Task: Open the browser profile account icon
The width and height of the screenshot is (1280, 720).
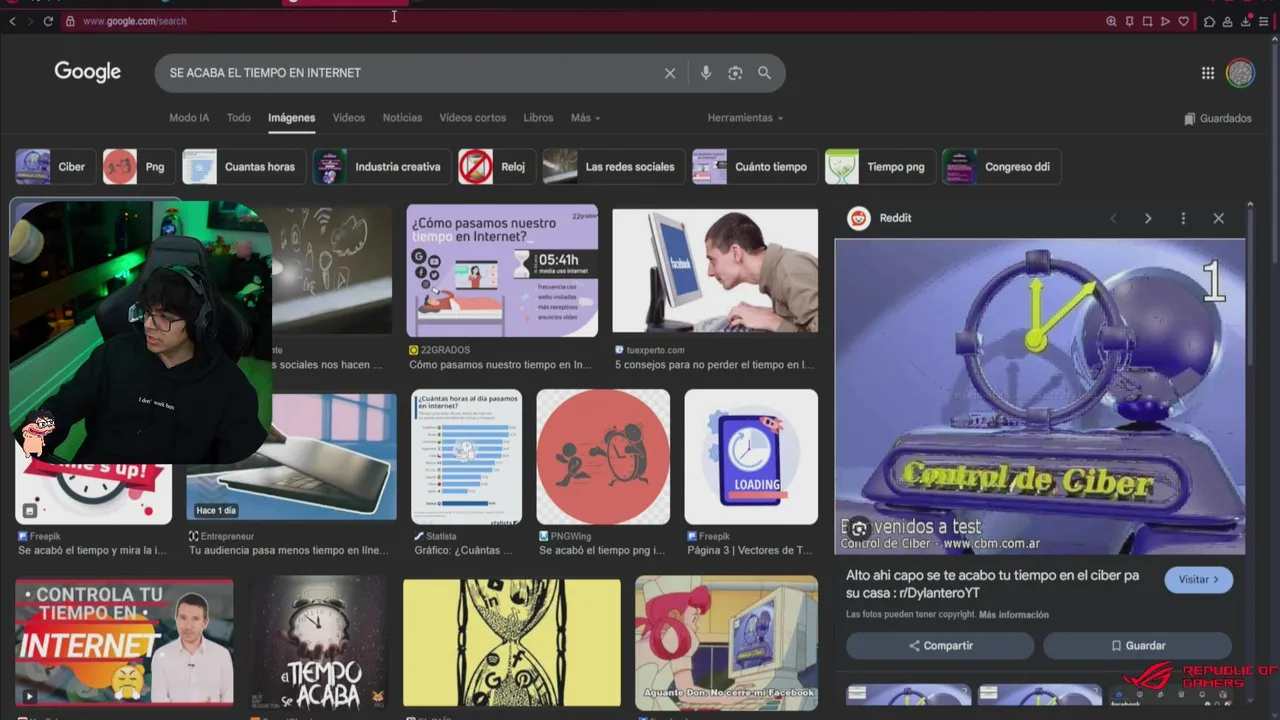Action: pyautogui.click(x=1227, y=21)
